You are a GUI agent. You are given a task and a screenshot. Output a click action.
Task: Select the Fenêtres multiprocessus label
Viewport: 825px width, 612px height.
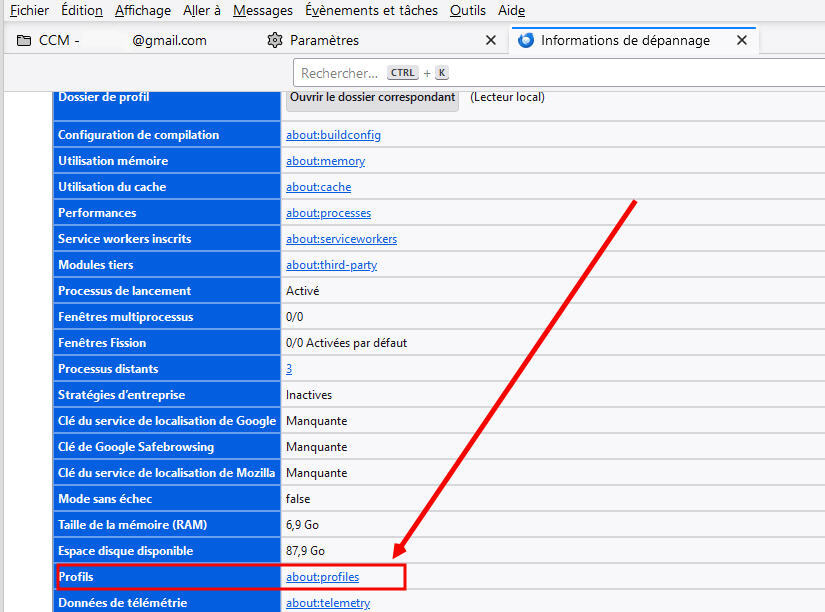pos(126,317)
